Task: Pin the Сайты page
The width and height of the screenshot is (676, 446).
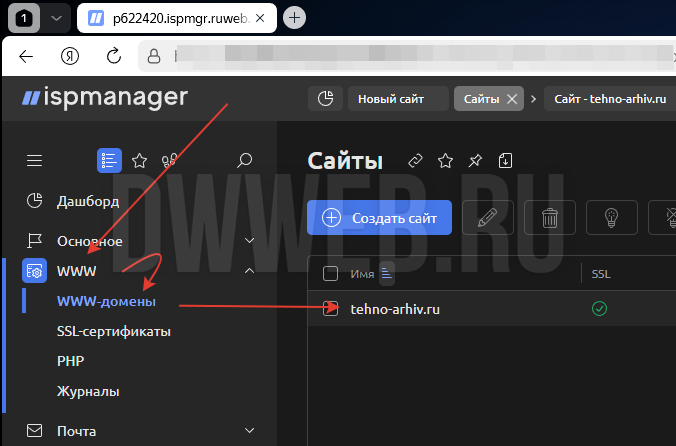Action: pyautogui.click(x=475, y=161)
